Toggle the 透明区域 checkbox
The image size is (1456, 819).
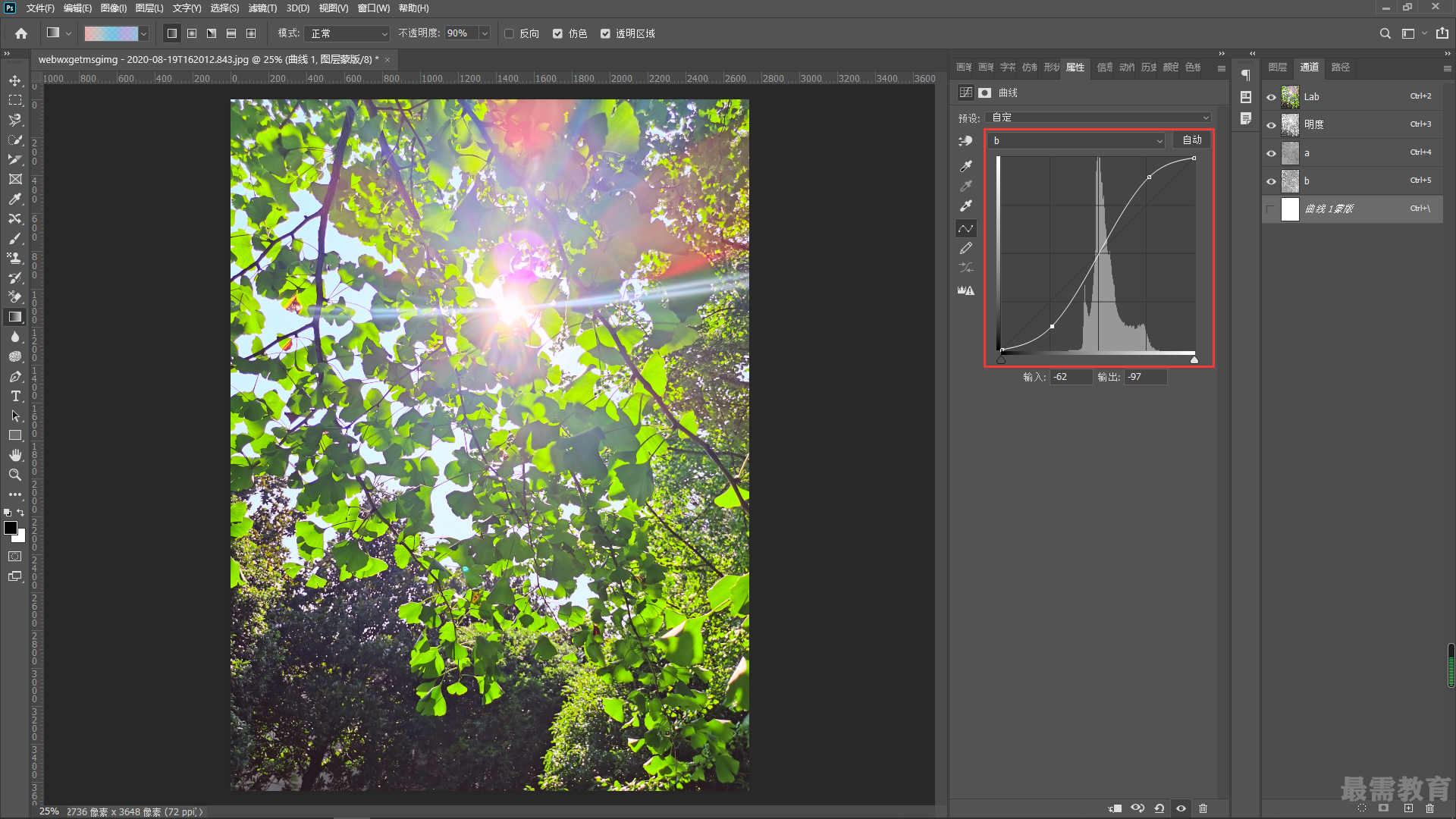pyautogui.click(x=605, y=33)
